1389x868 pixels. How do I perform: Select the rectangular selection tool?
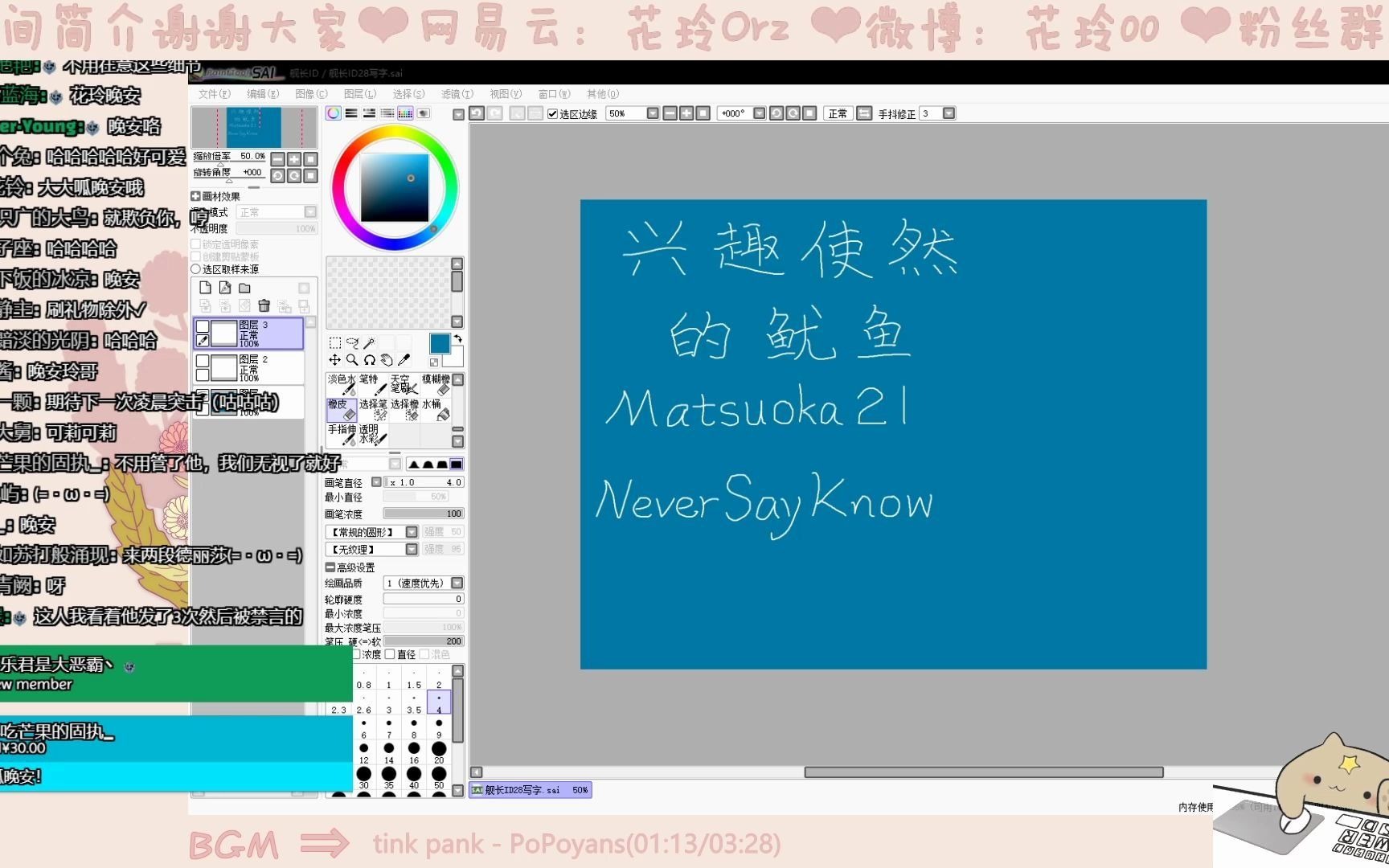point(335,343)
